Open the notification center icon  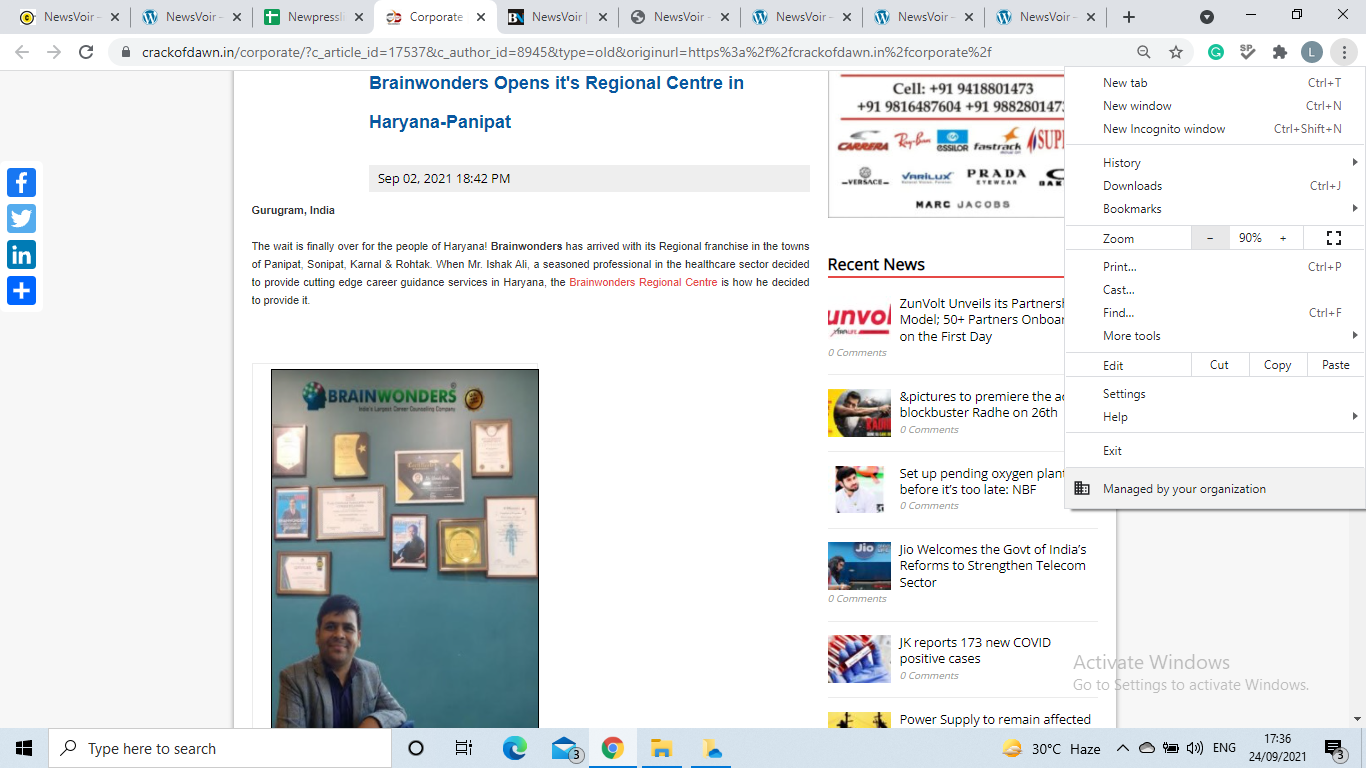[x=1334, y=748]
